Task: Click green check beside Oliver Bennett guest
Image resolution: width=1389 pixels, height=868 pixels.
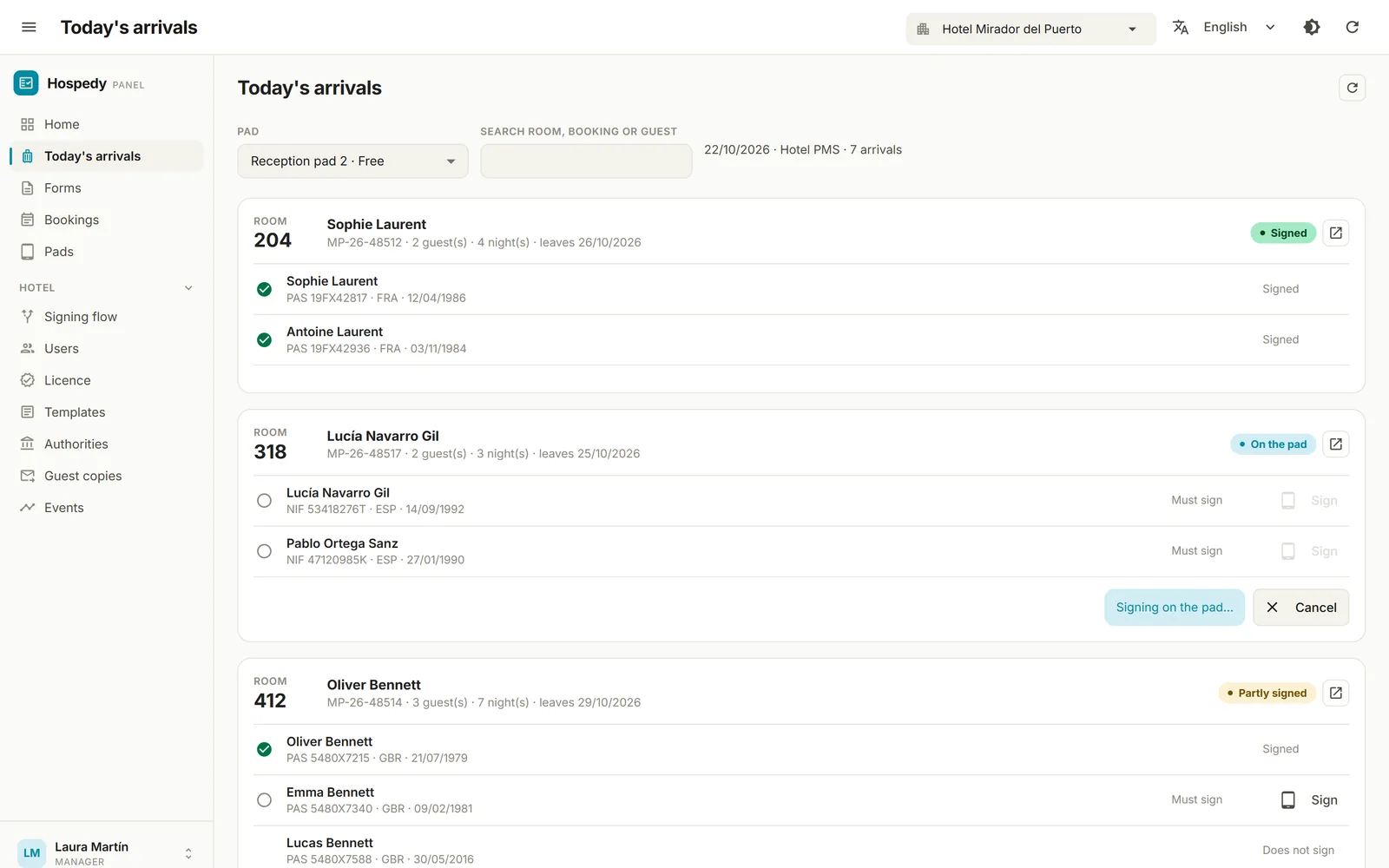Action: tap(264, 749)
